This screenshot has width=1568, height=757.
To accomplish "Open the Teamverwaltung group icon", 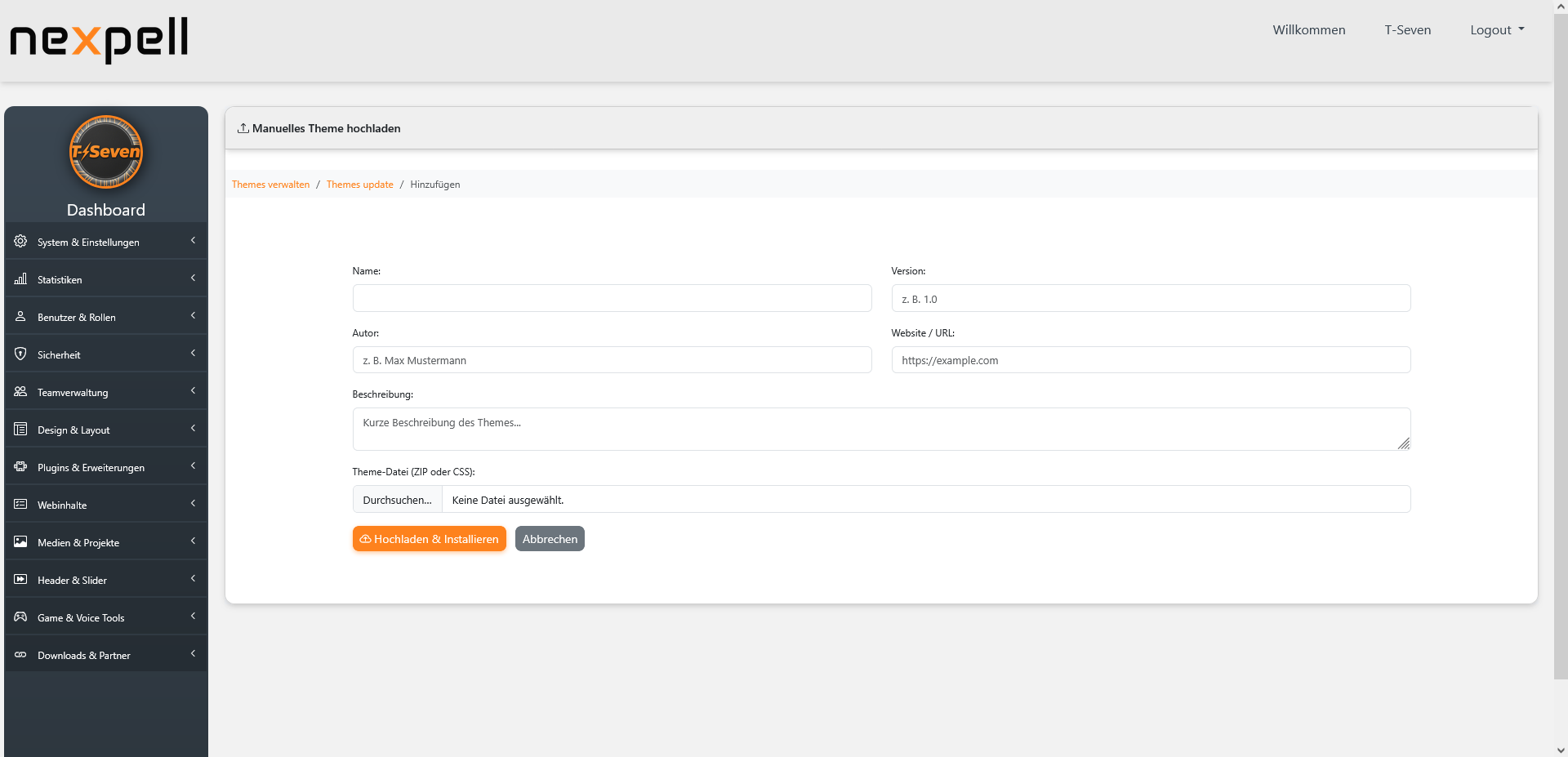I will [20, 391].
